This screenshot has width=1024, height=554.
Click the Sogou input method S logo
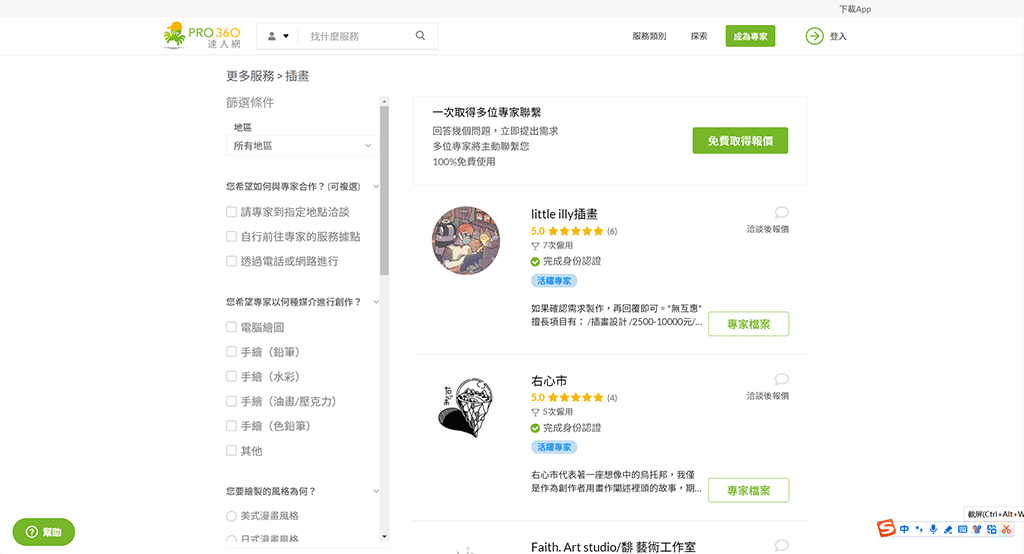click(886, 528)
